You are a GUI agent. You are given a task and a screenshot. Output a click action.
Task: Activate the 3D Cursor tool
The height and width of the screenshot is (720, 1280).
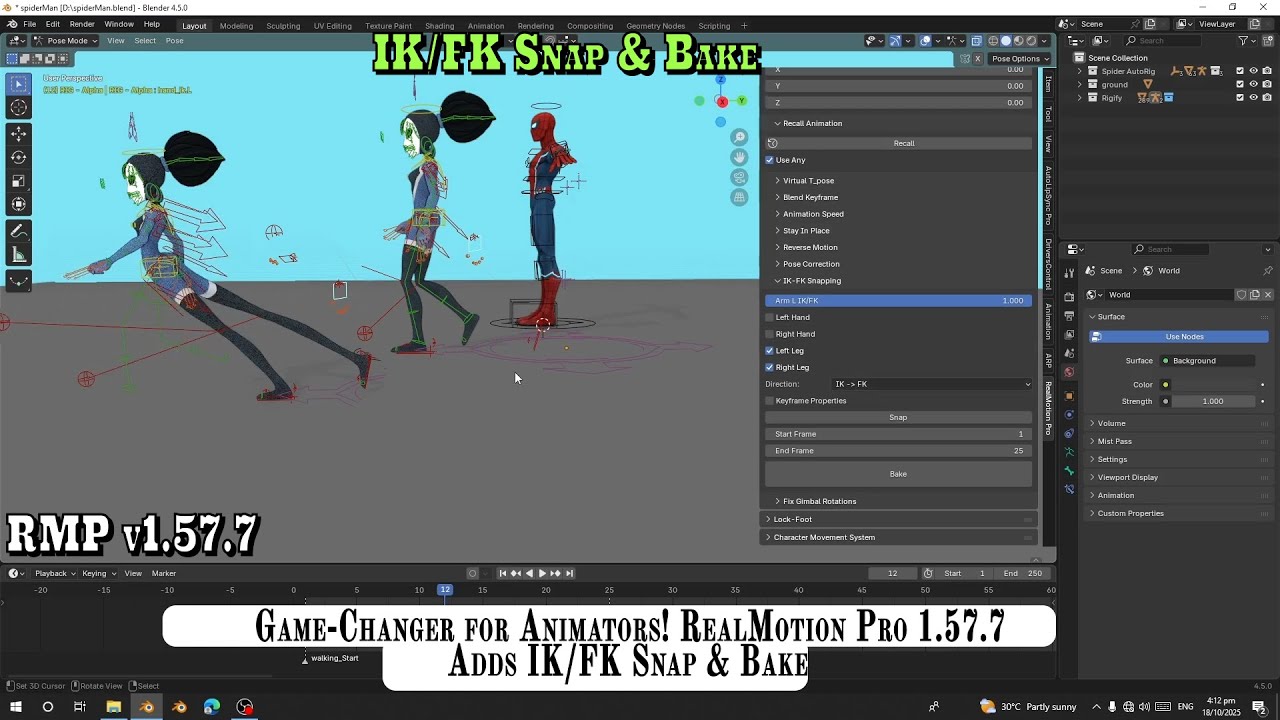[19, 108]
